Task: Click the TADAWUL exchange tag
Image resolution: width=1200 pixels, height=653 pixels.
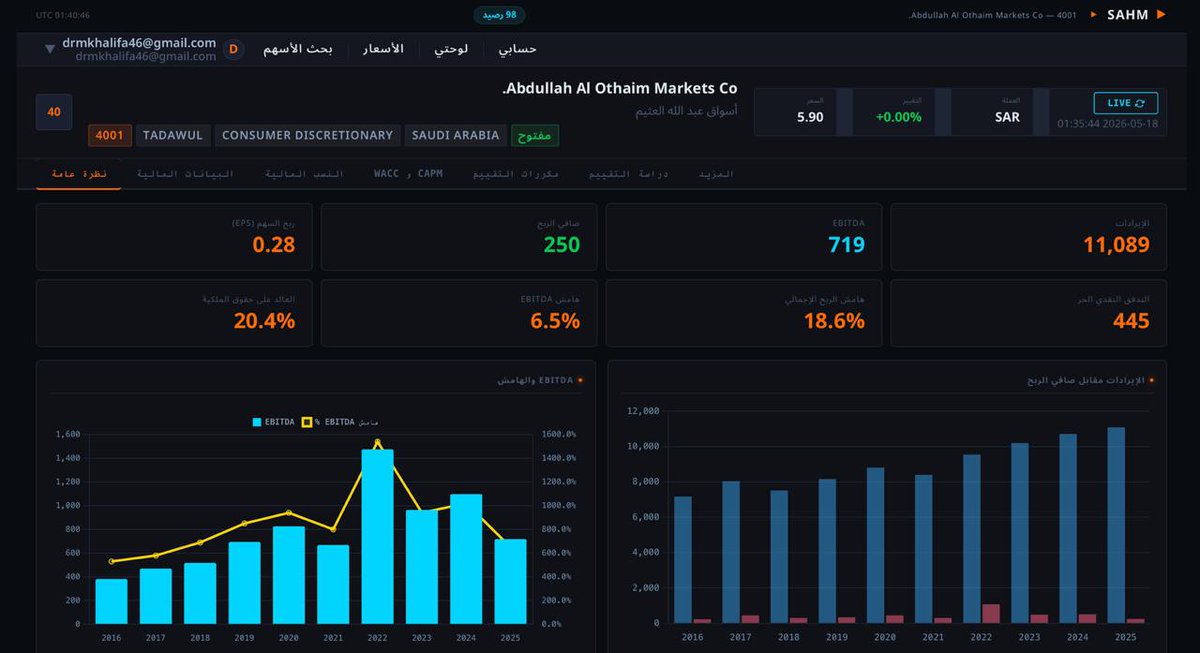Action: (x=173, y=135)
